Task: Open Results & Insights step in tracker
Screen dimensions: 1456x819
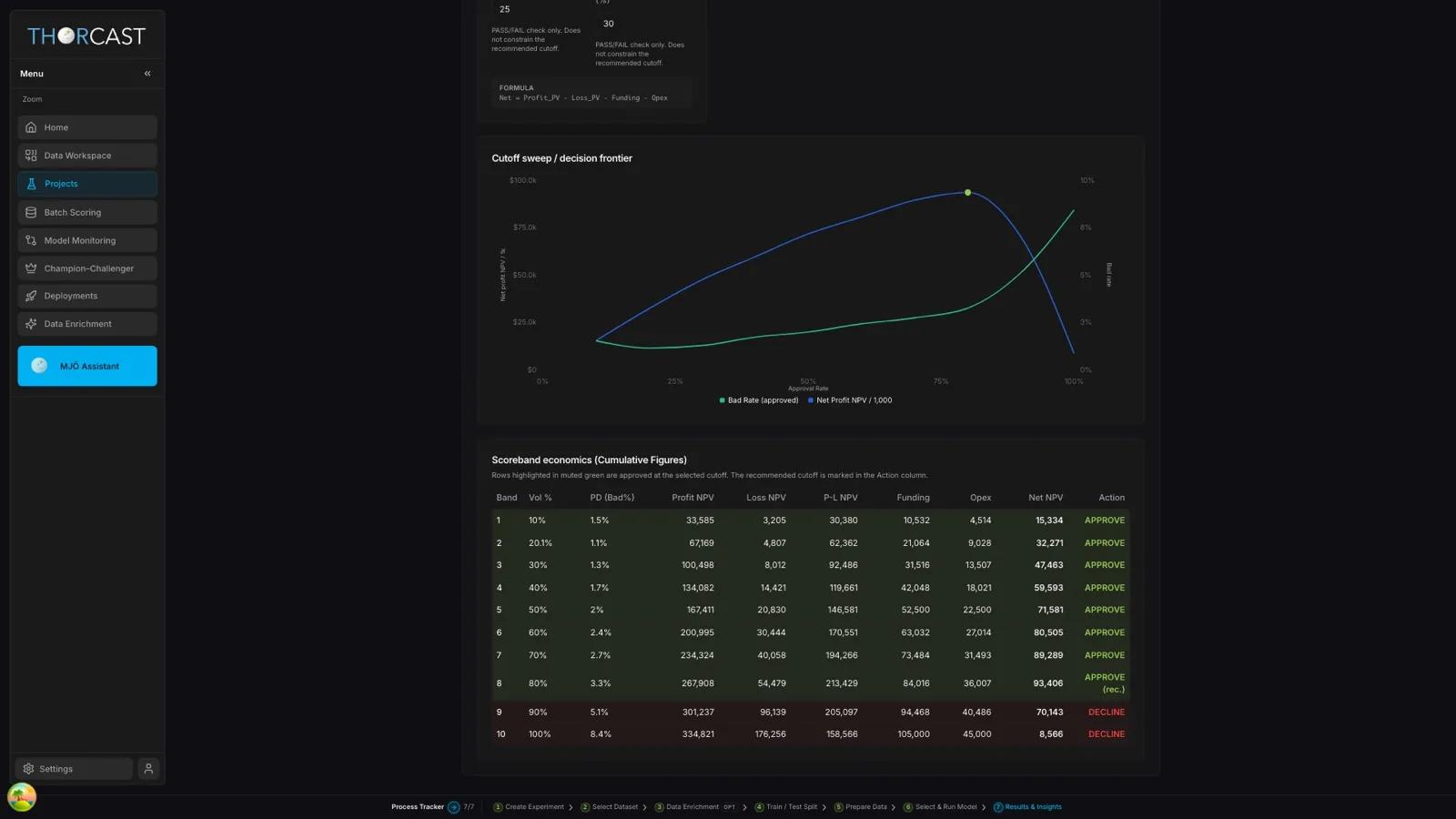Action: tap(1027, 807)
